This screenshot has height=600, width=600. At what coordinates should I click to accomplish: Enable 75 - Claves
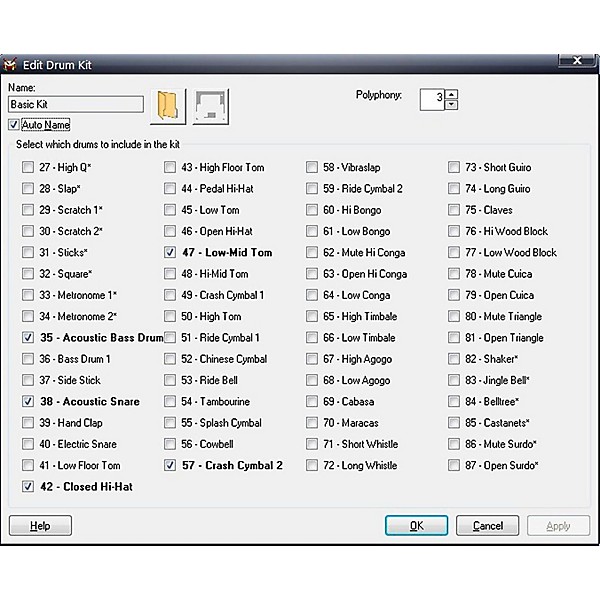tap(454, 210)
